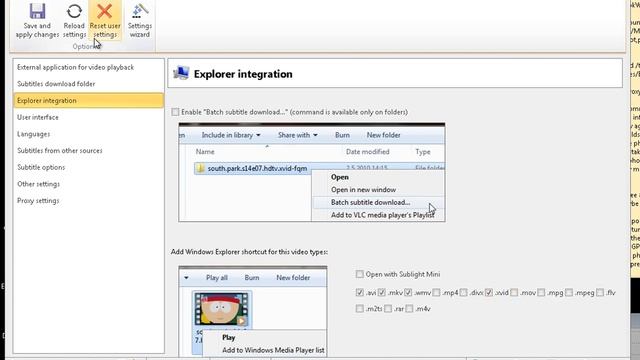Uncheck the .mkv file type
Viewport: 640px width, 360px height.
coord(382,293)
